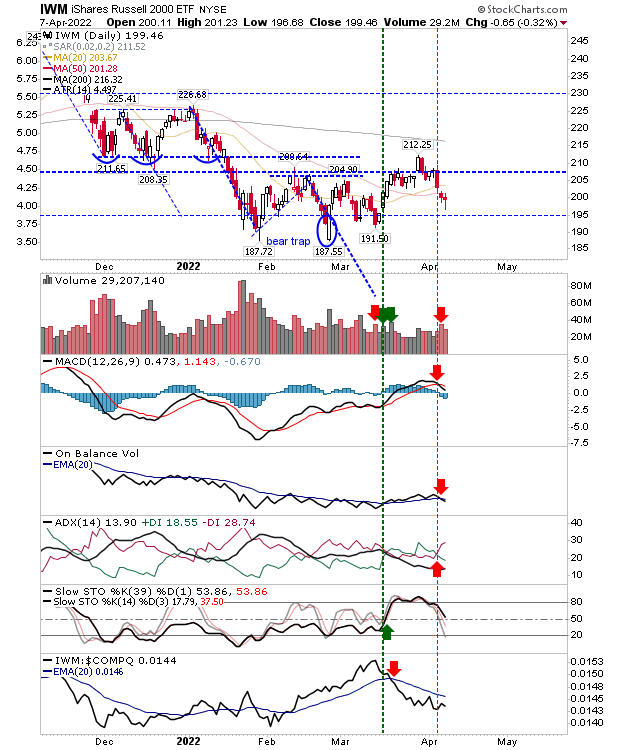Click the volume bars icon beside Volume label

(x=47, y=280)
